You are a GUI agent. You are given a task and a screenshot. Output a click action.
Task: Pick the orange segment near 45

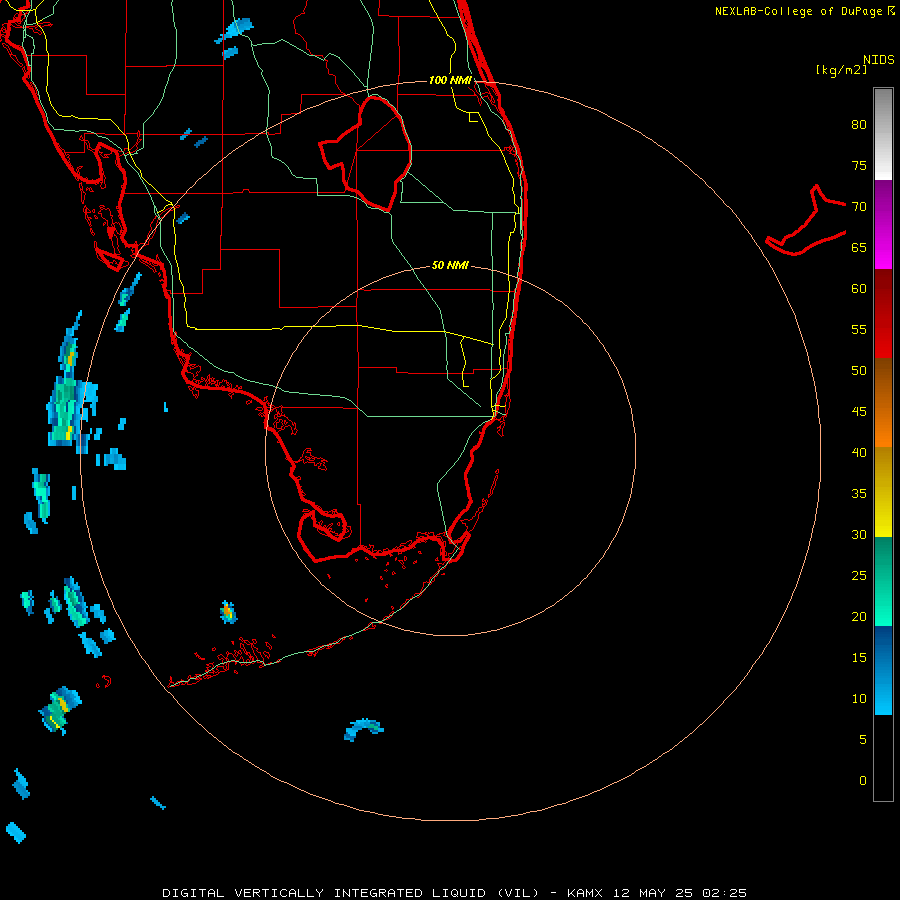[x=883, y=425]
